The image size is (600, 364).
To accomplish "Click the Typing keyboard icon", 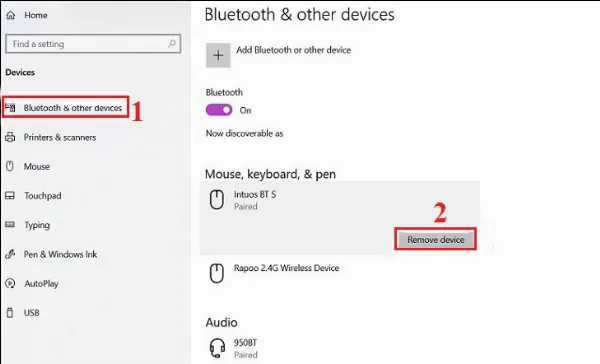I will (10, 224).
